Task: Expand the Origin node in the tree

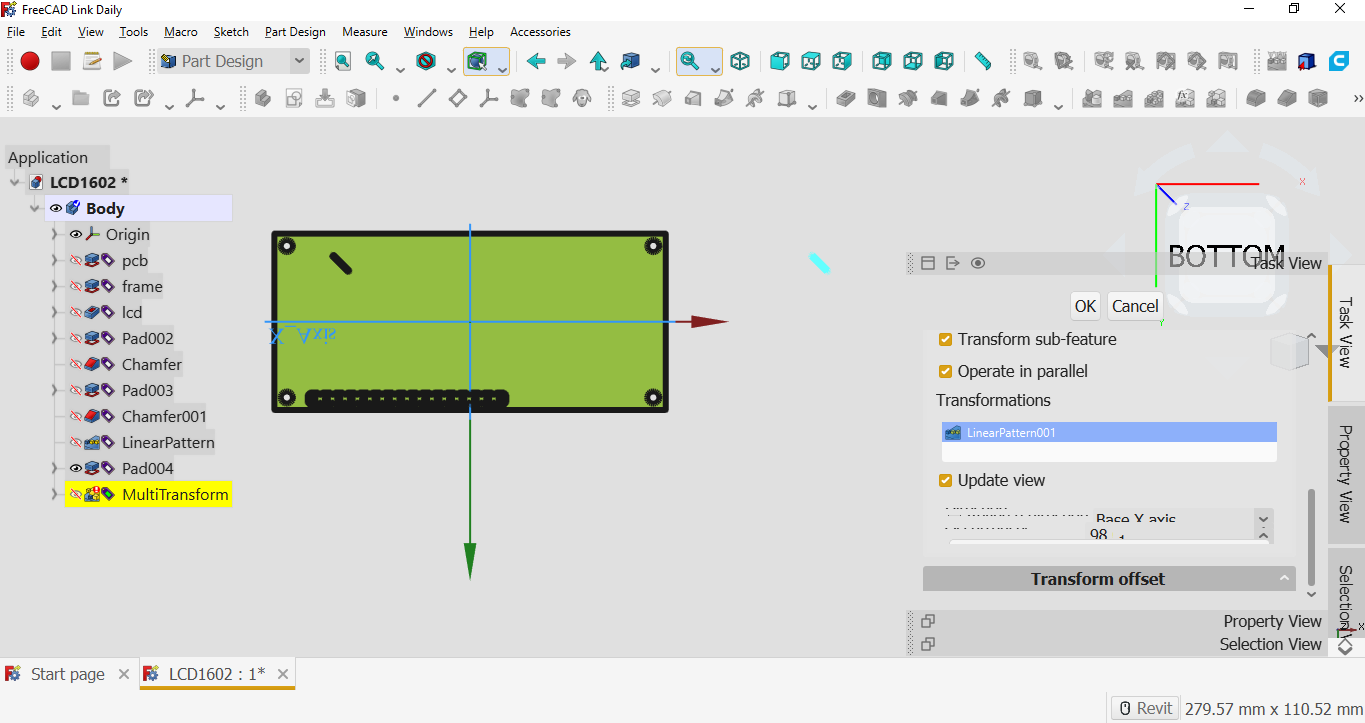Action: coord(55,234)
